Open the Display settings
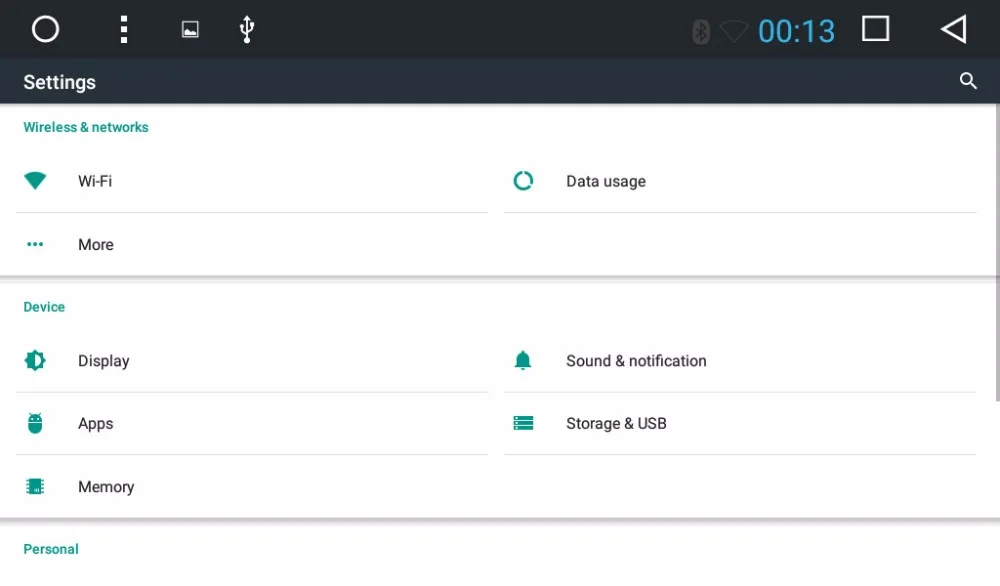 (104, 361)
